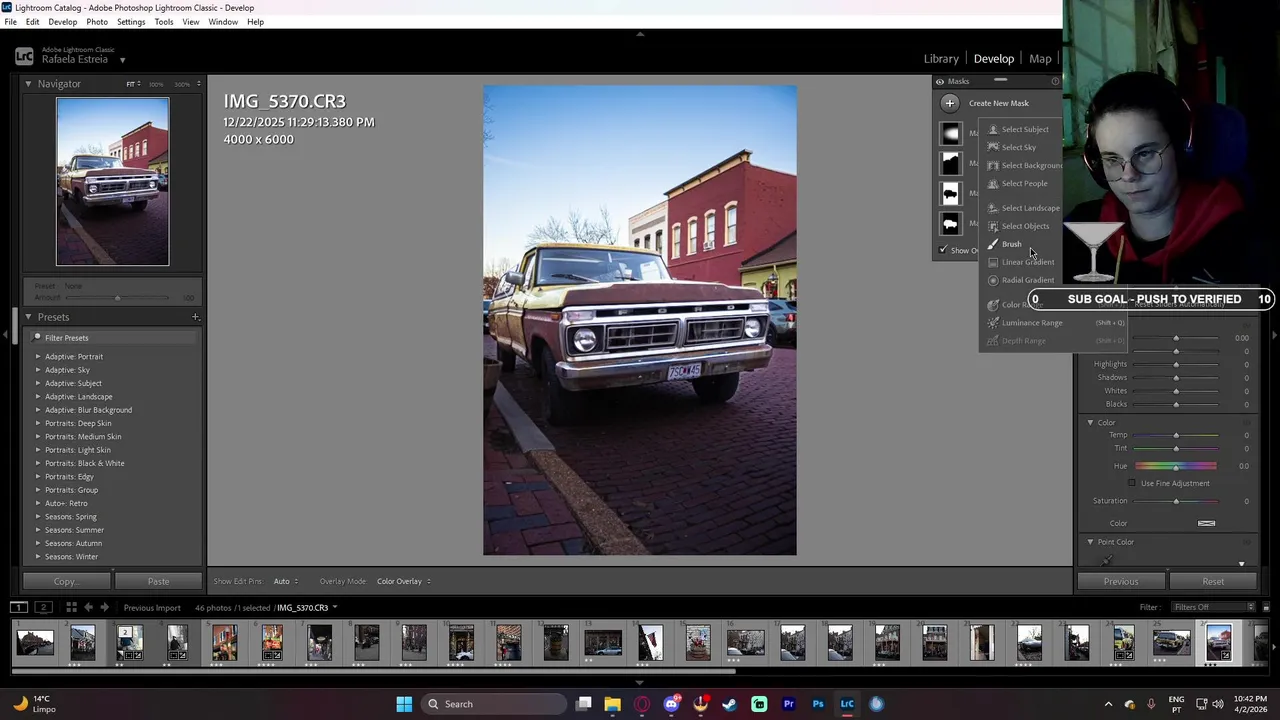The width and height of the screenshot is (1280, 720).
Task: Open grid view from filmstrip icon
Action: pos(71,607)
